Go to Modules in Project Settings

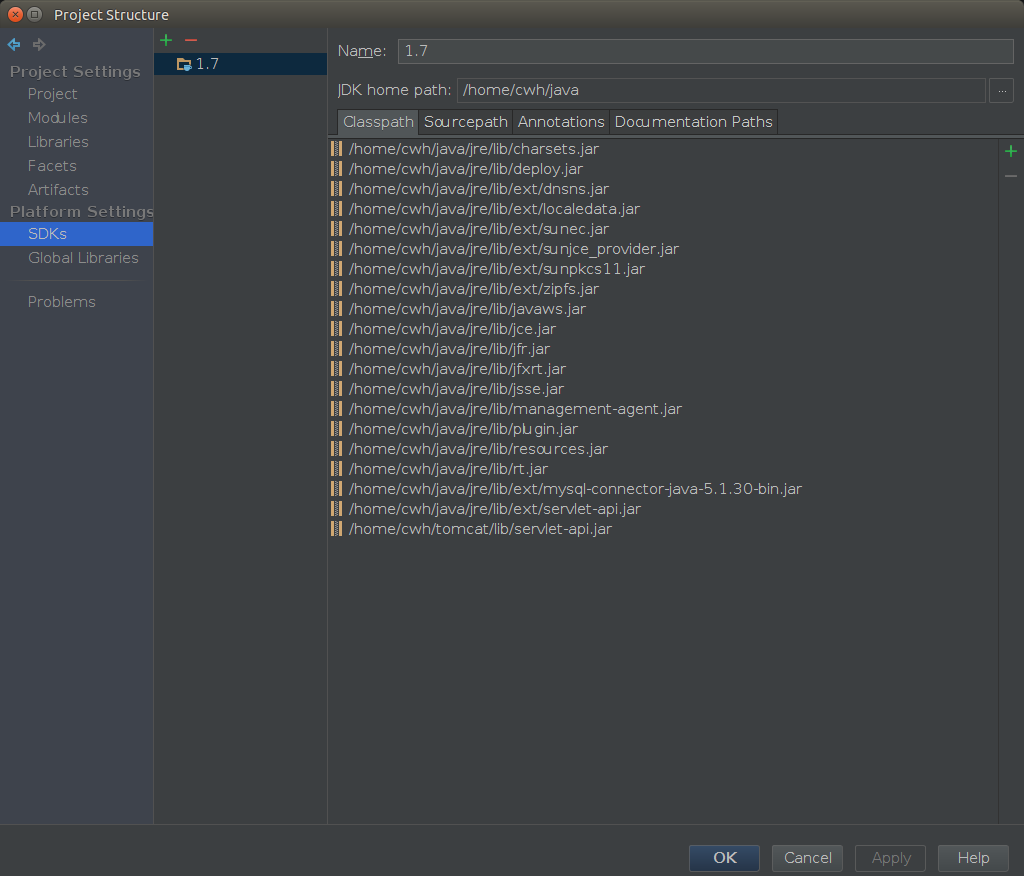tap(57, 118)
